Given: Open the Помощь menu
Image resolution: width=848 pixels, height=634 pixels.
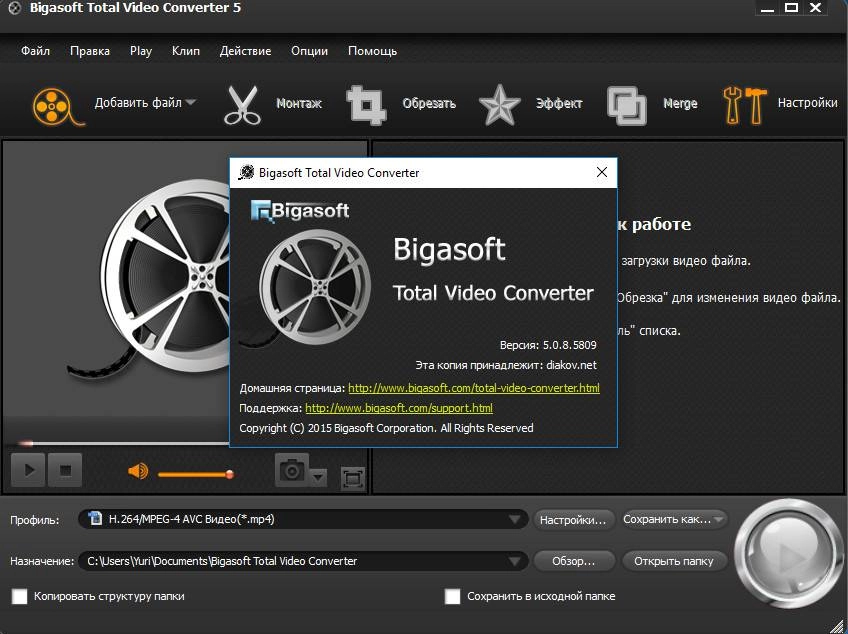Looking at the screenshot, I should pyautogui.click(x=373, y=51).
